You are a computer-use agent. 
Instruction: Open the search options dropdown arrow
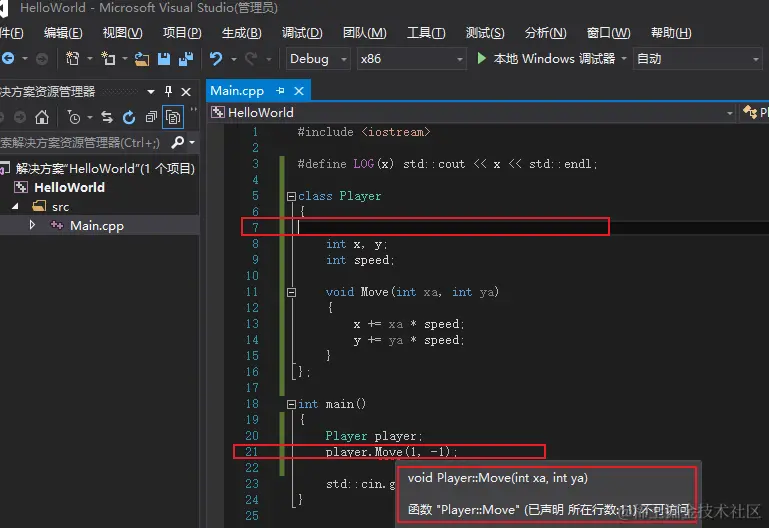point(192,143)
